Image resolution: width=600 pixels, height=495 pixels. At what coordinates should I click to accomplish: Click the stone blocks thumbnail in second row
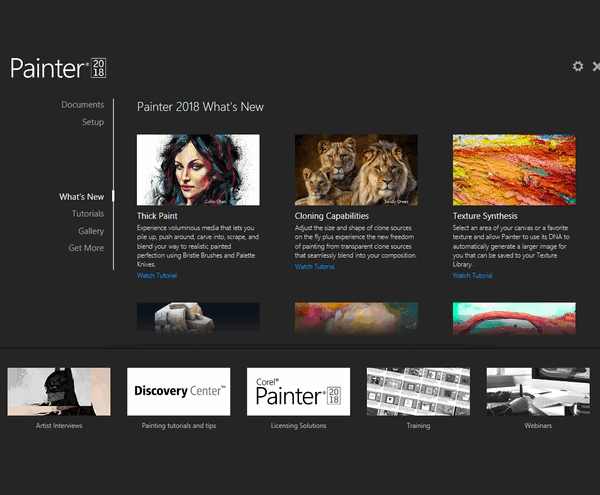(198, 319)
